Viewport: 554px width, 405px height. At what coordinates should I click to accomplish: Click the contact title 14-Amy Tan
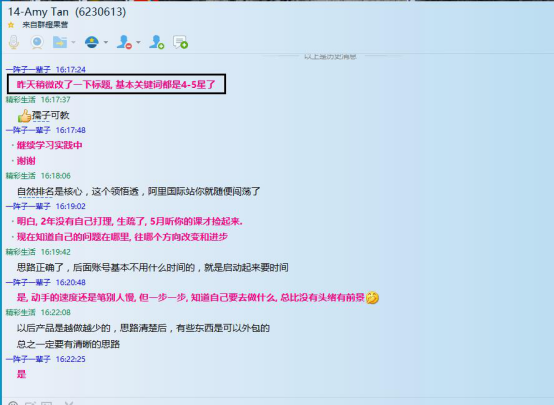tap(38, 12)
